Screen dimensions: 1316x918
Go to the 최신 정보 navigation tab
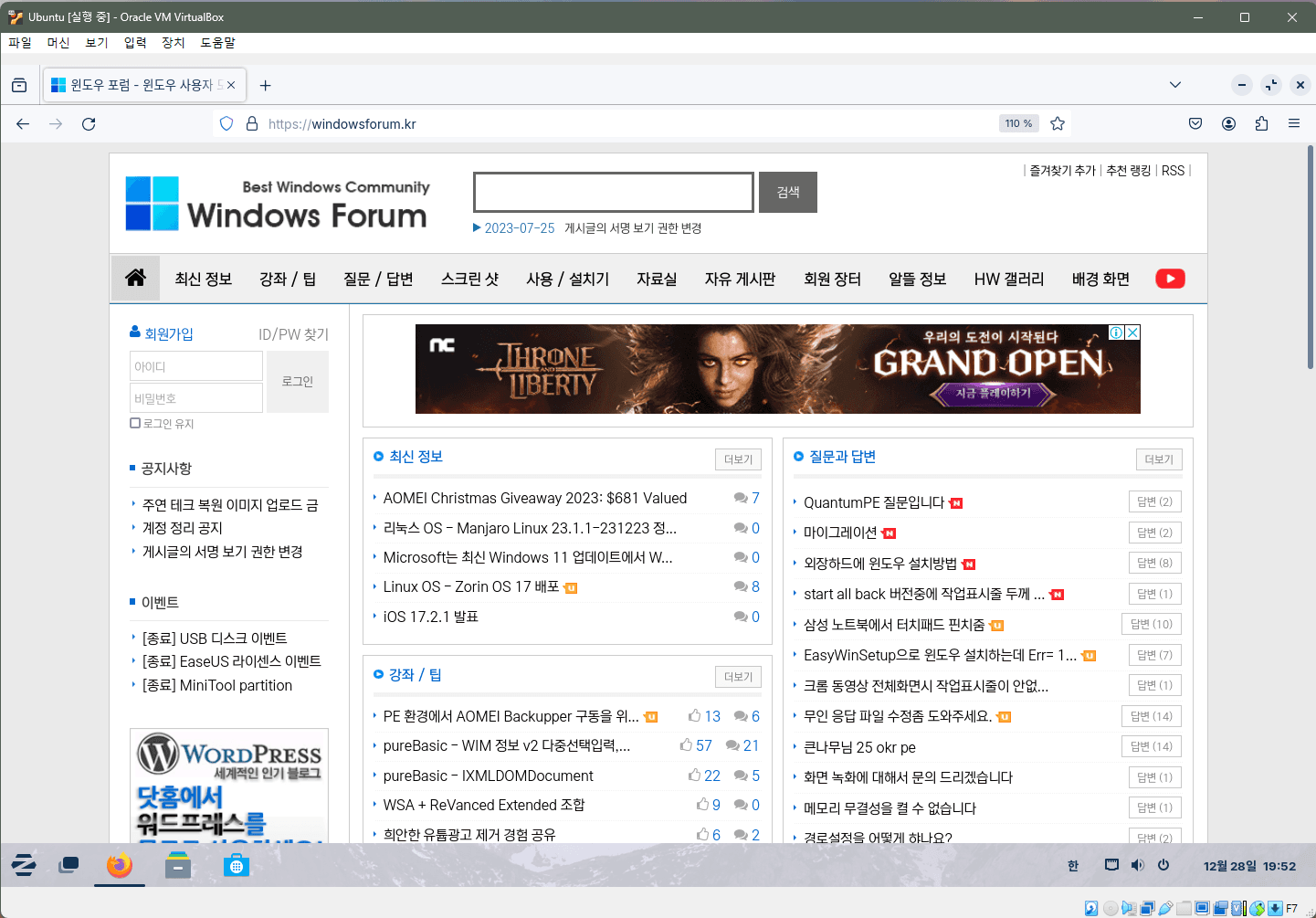tap(204, 279)
